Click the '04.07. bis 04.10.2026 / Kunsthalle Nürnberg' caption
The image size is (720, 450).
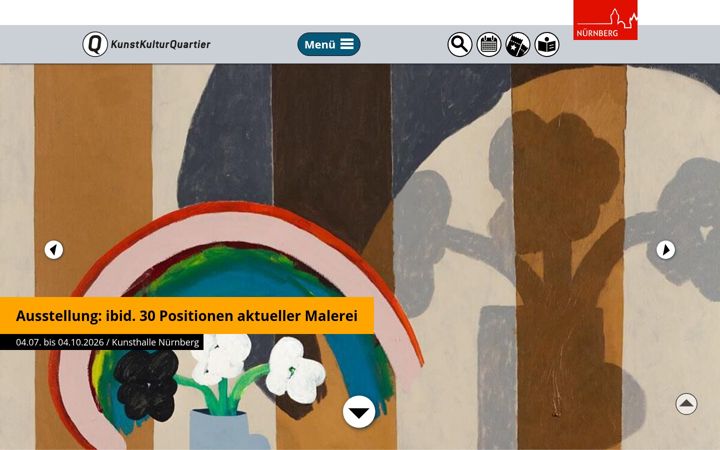point(101,342)
